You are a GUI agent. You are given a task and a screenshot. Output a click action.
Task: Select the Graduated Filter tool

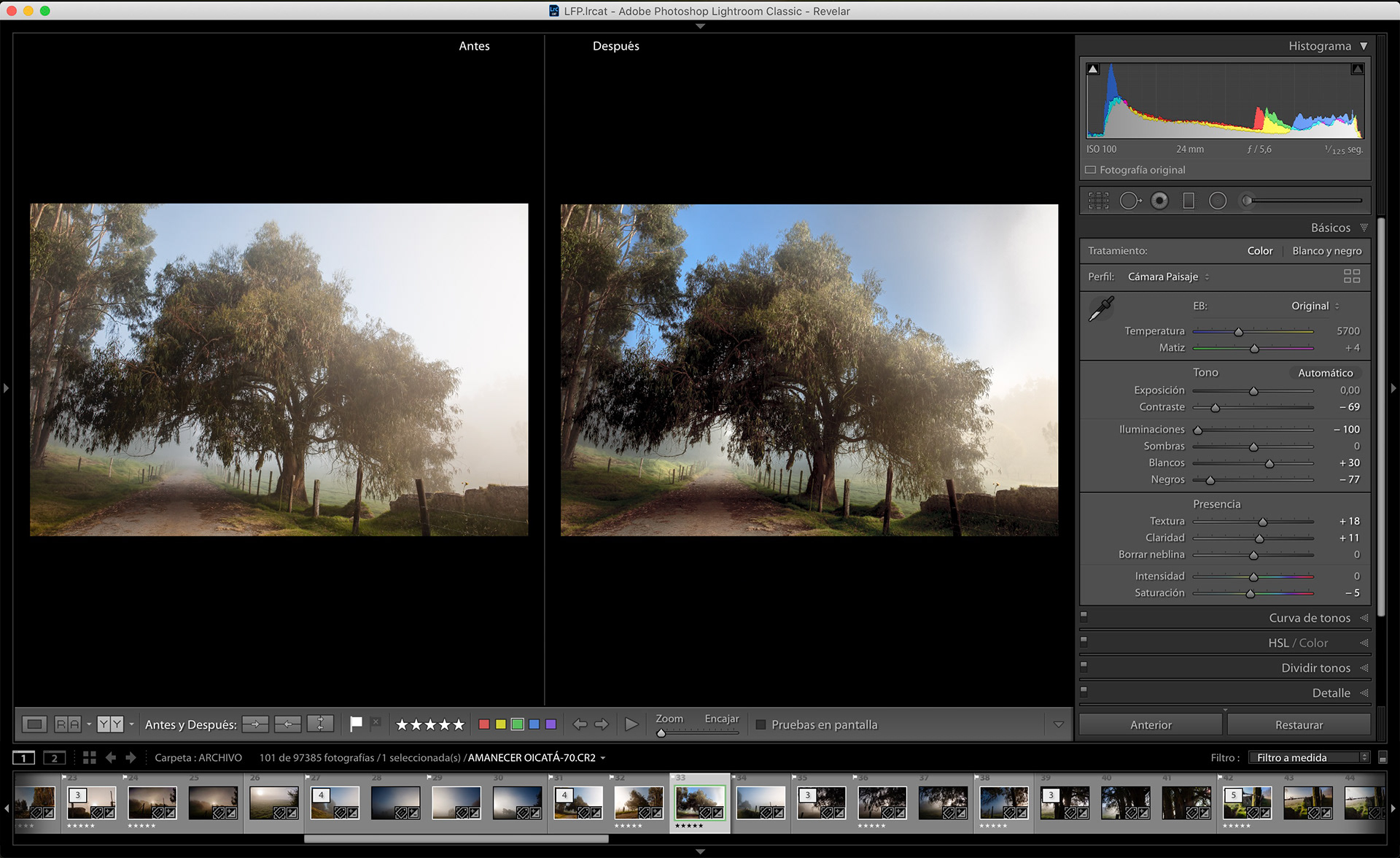tap(1189, 201)
